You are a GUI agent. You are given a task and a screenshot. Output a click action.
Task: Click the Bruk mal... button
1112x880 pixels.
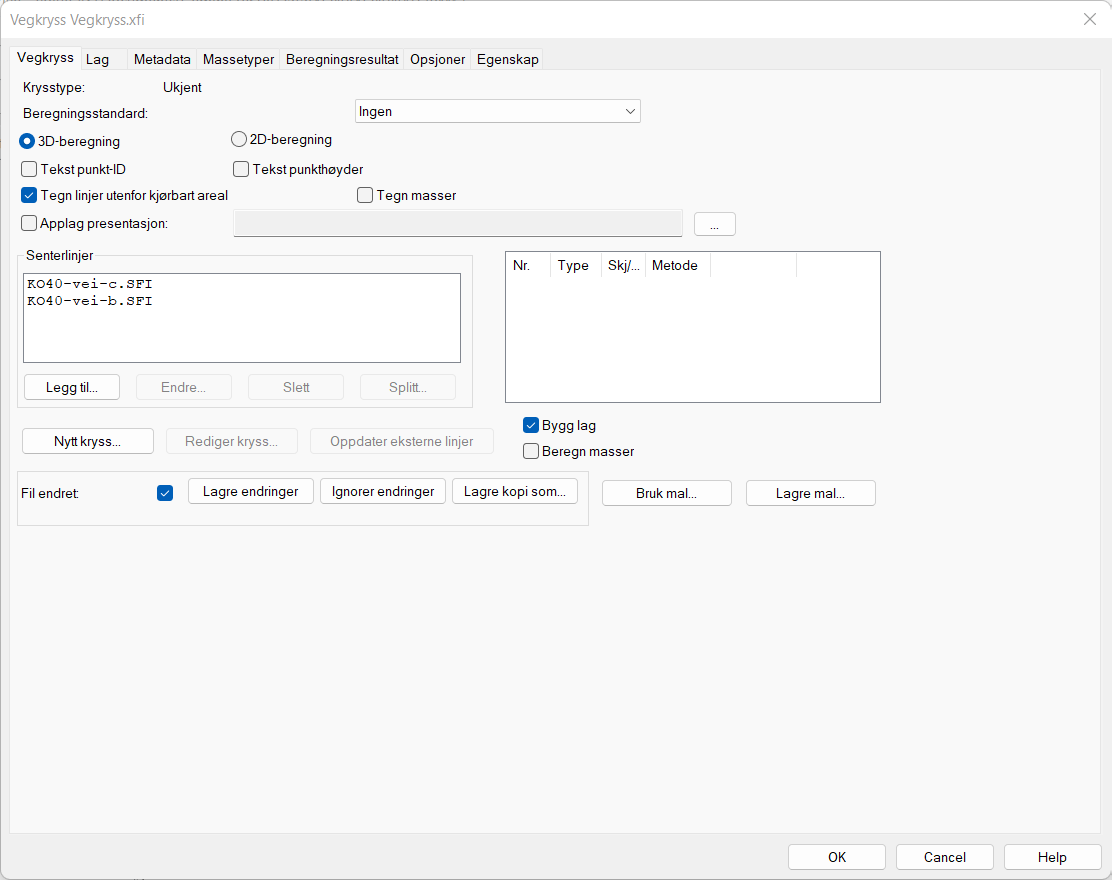click(x=666, y=493)
